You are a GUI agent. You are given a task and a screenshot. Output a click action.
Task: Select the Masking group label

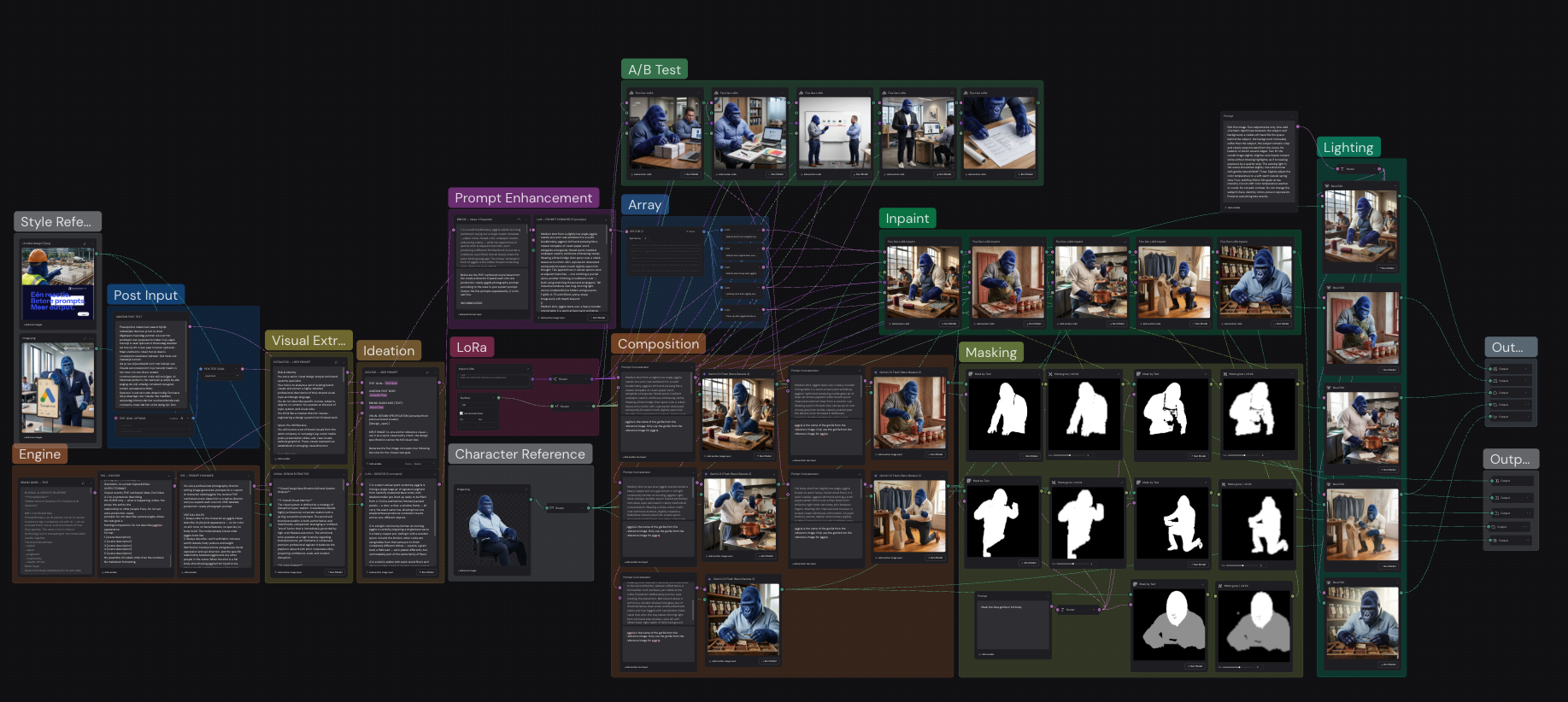[x=990, y=352]
